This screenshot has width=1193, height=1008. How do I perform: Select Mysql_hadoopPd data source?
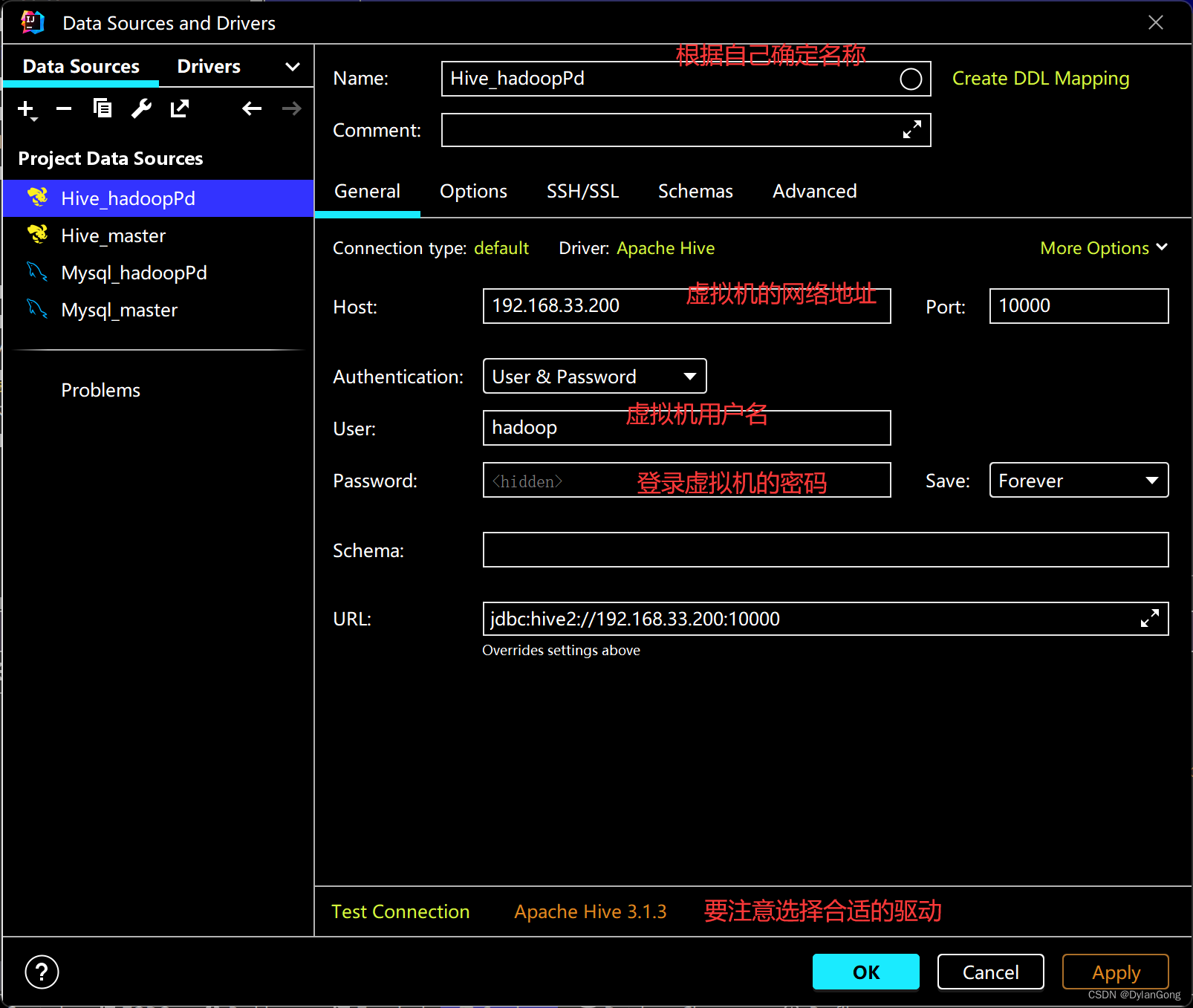pos(158,273)
